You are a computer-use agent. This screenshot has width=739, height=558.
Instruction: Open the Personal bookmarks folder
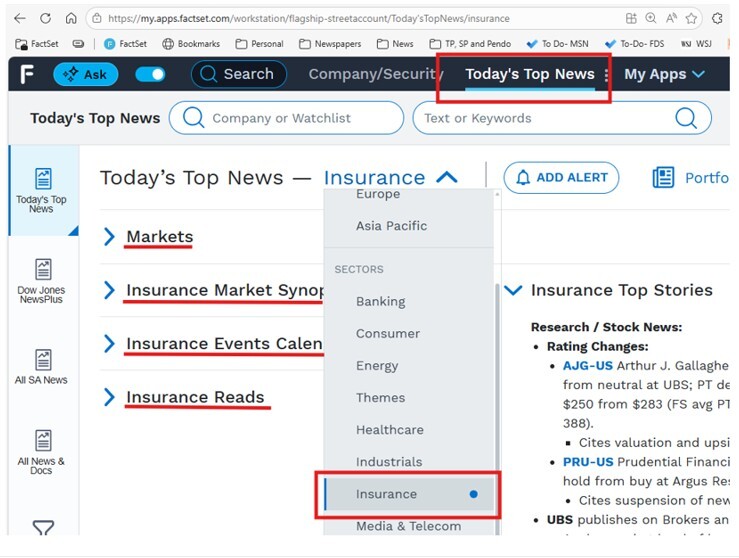259,44
